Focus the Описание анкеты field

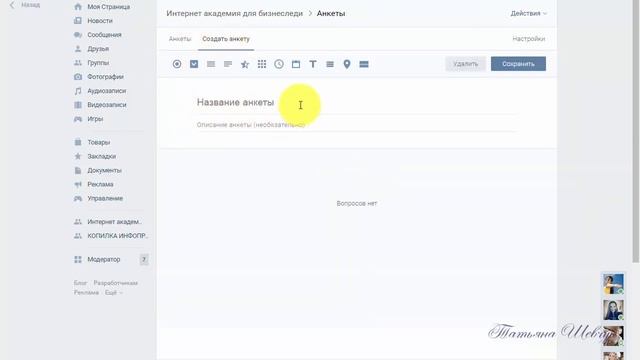click(x=357, y=125)
